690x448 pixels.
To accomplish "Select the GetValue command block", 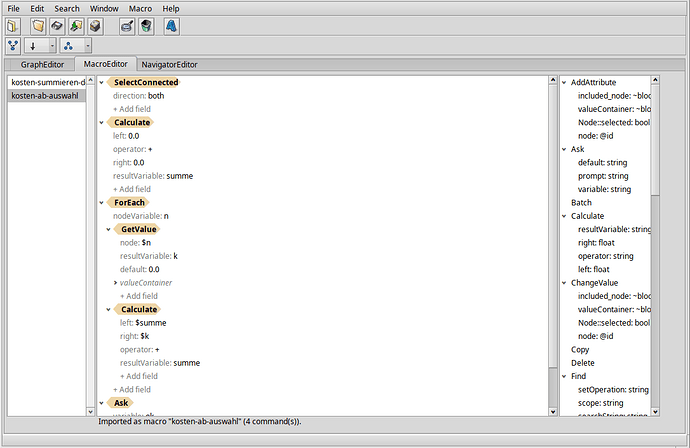I will (139, 229).
